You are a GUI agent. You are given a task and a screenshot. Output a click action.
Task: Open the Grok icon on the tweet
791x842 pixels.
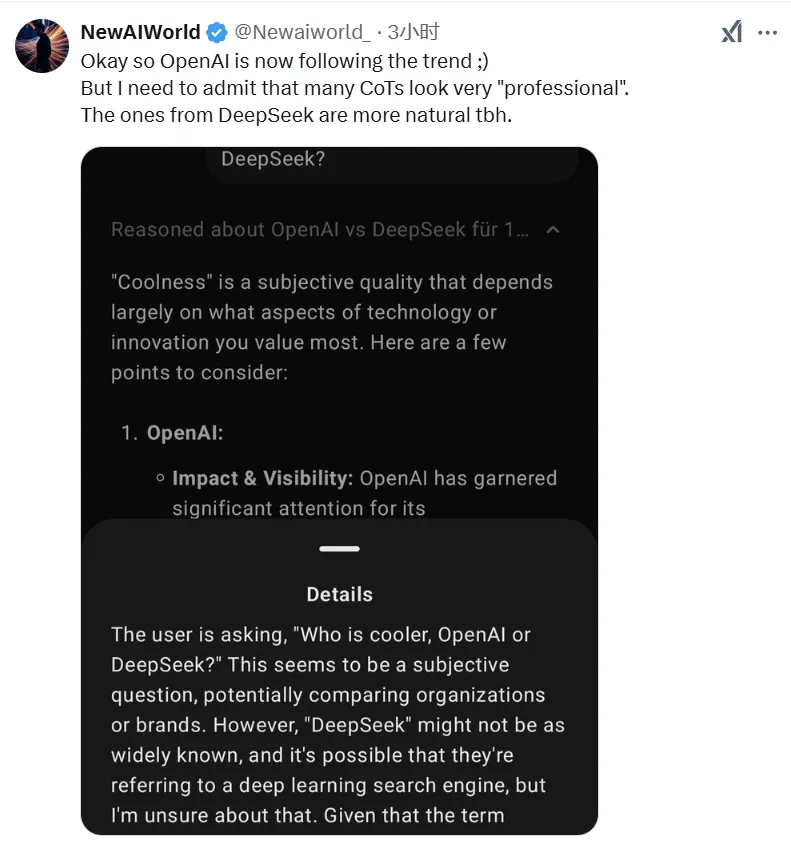click(731, 32)
